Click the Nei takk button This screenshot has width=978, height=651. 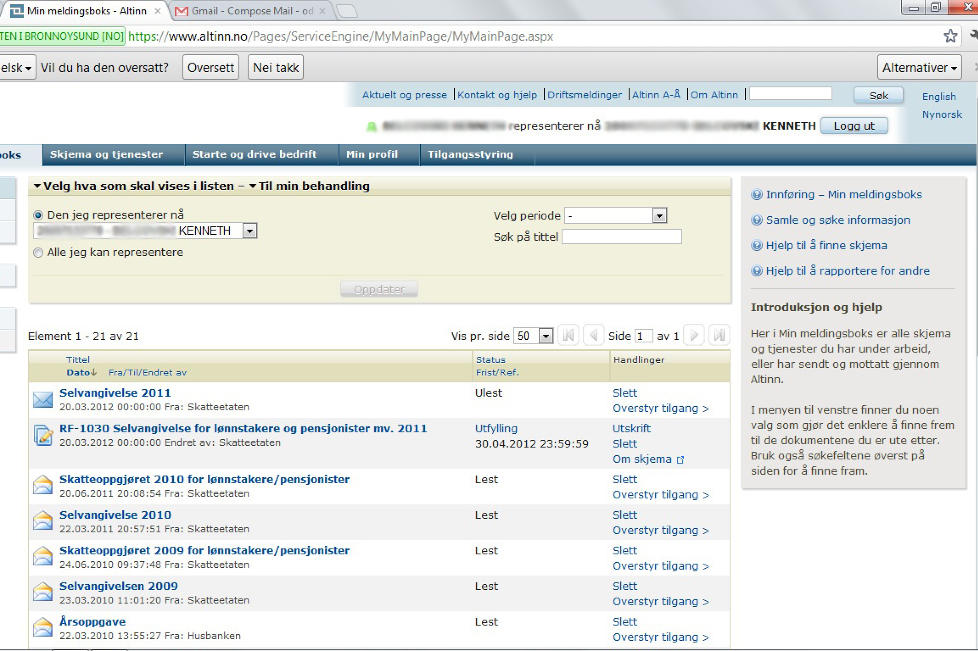click(x=276, y=67)
